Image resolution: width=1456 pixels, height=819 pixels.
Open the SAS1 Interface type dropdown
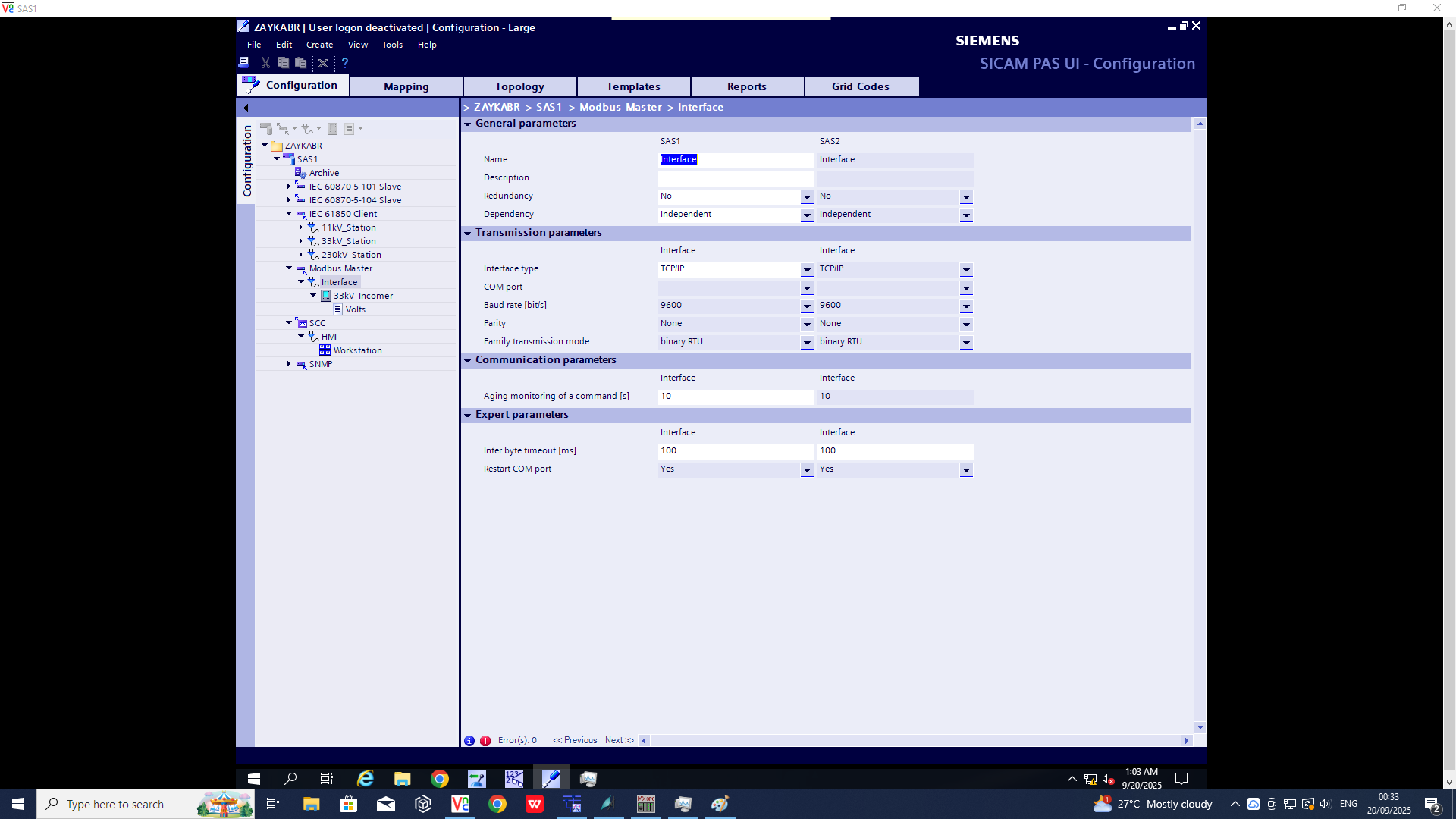point(807,270)
